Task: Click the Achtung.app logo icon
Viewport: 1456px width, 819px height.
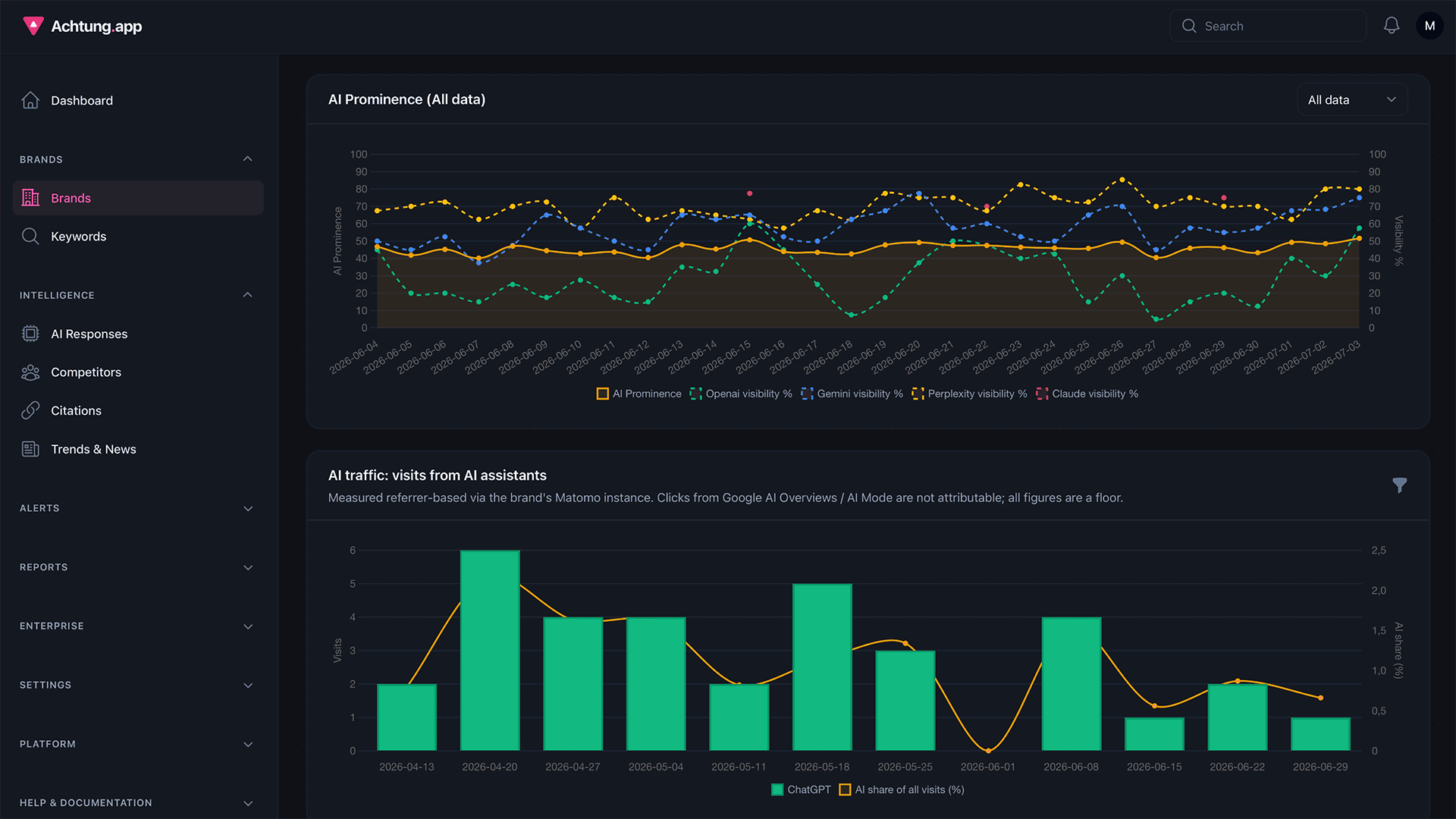Action: (33, 26)
